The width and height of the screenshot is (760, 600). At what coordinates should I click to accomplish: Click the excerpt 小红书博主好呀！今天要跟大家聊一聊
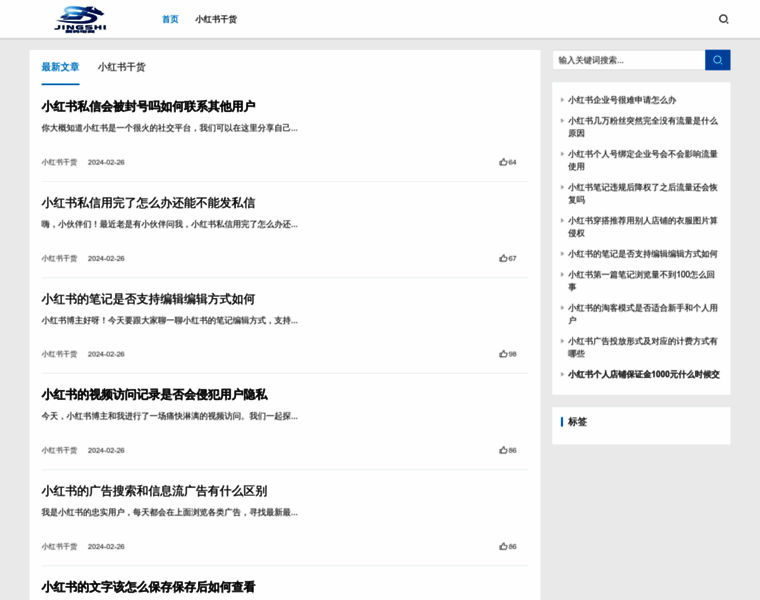coord(170,320)
